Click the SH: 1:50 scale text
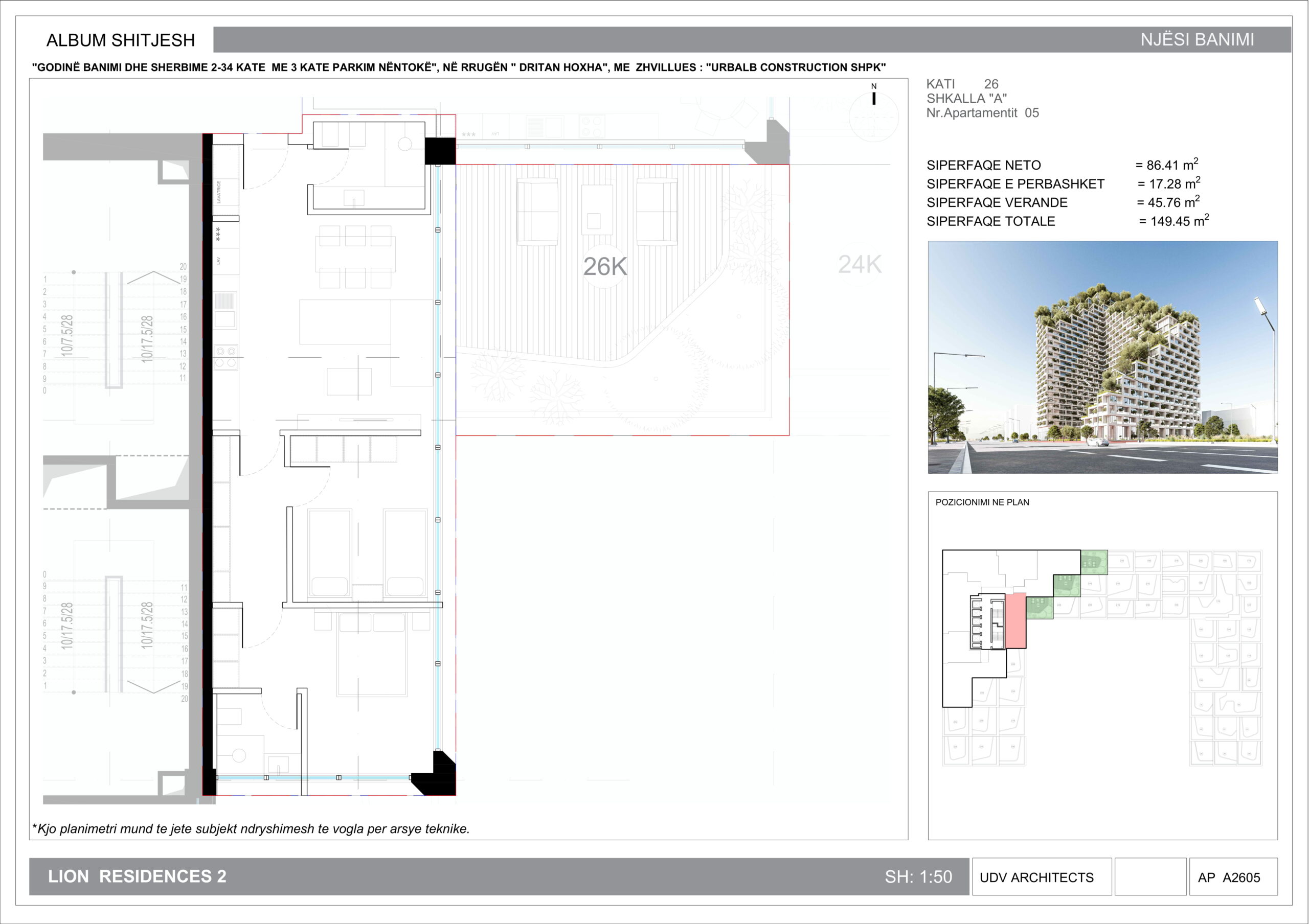 point(918,876)
